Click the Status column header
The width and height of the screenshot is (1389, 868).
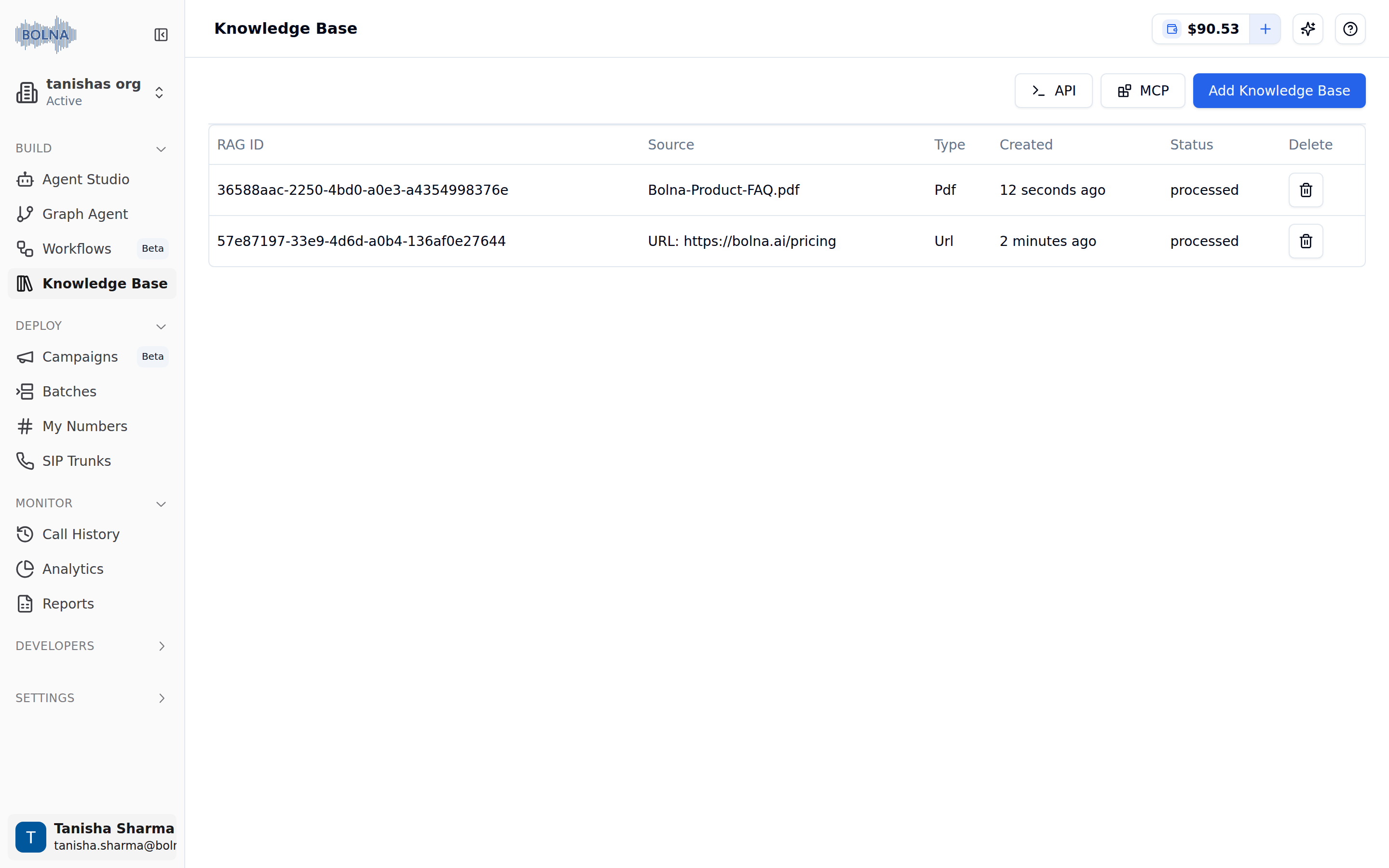[1192, 145]
